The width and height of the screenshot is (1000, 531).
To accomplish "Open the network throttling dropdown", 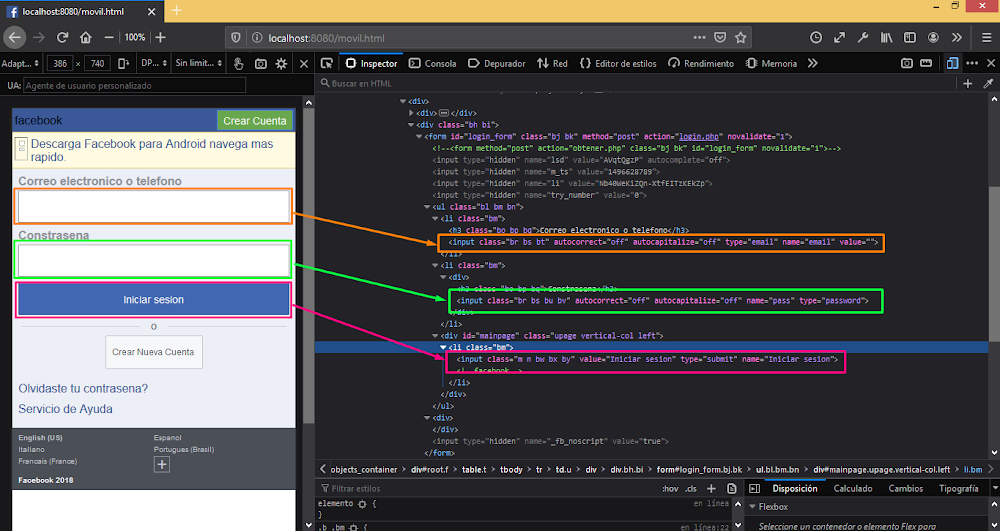I will click(197, 63).
